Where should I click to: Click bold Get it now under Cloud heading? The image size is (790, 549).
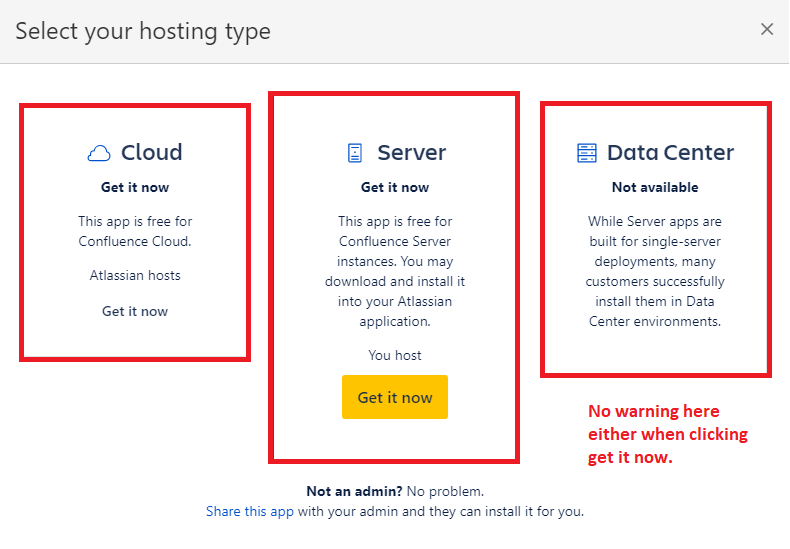point(135,187)
